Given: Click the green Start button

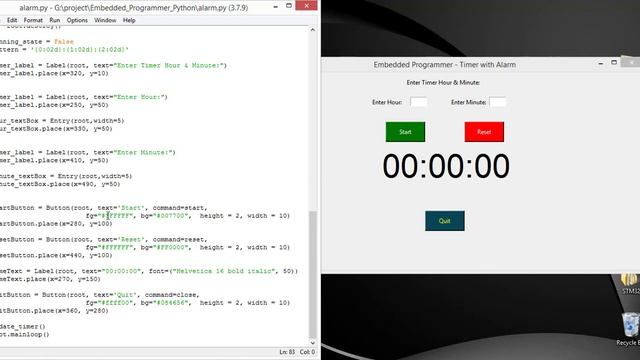Looking at the screenshot, I should (405, 132).
